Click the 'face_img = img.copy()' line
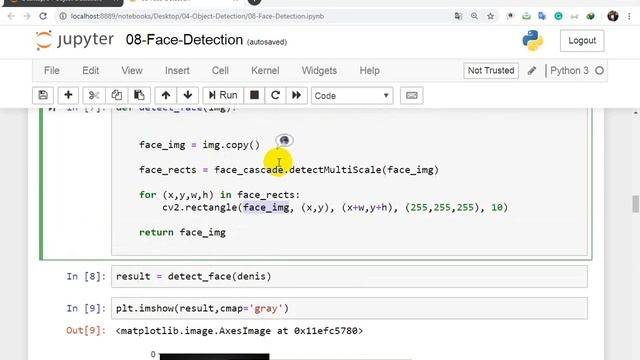 pyautogui.click(x=199, y=145)
